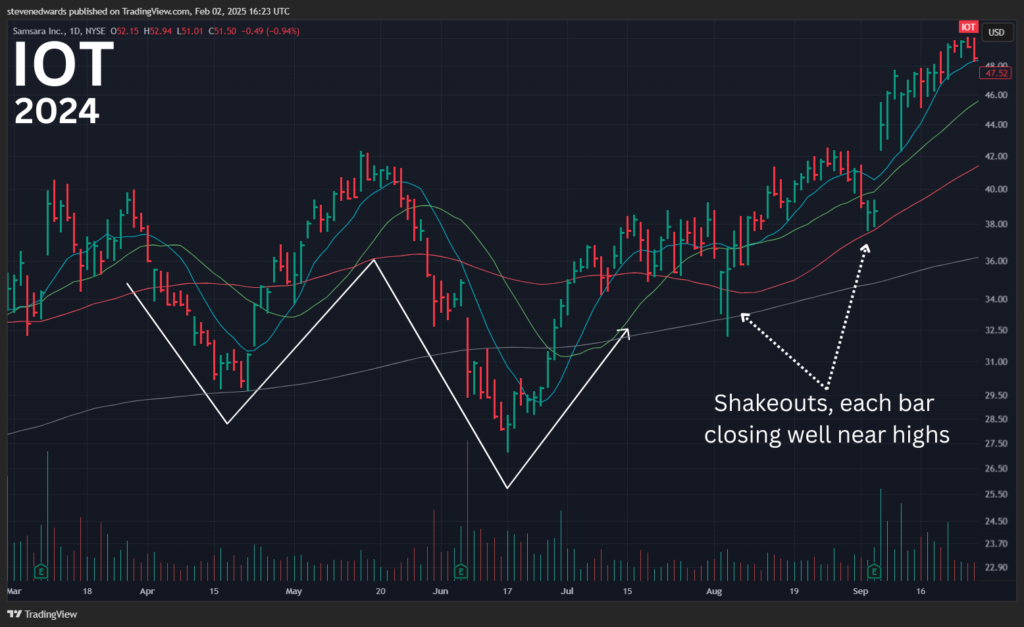Click the 36.00 price axis label
This screenshot has height=627, width=1024.
coord(996,261)
